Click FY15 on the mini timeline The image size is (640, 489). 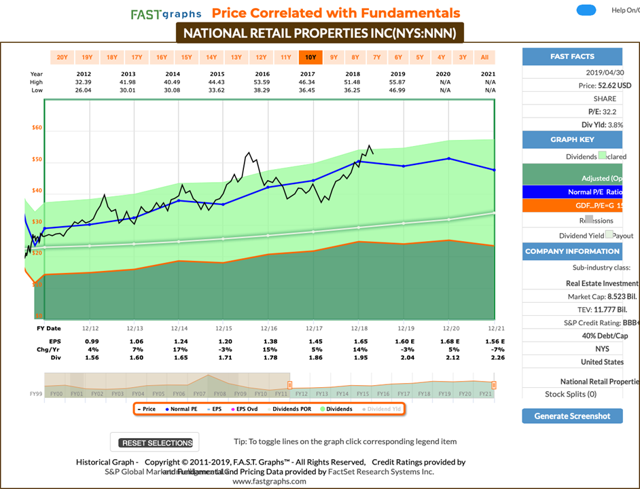pos(363,394)
